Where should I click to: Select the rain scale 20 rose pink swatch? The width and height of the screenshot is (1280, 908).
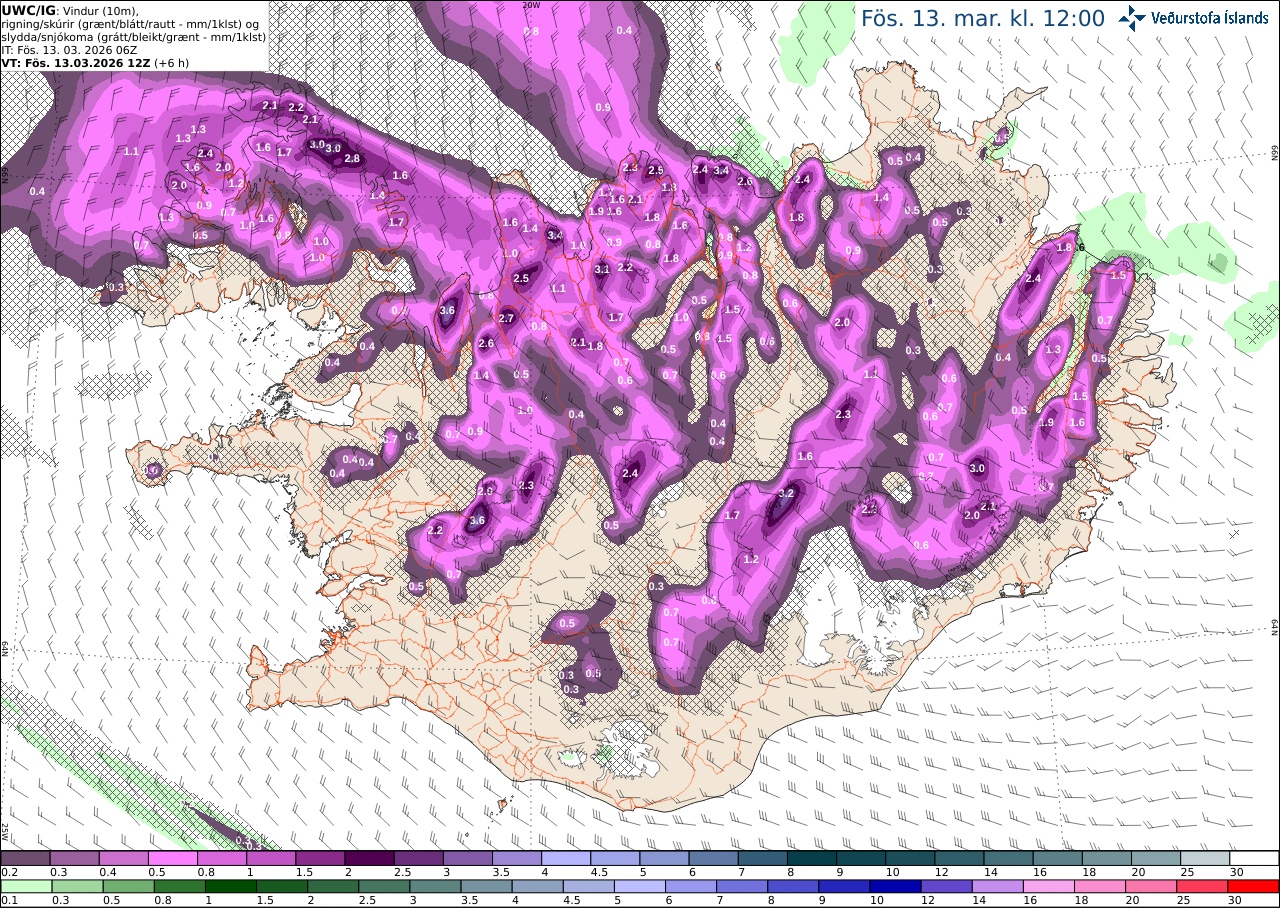coord(1152,886)
